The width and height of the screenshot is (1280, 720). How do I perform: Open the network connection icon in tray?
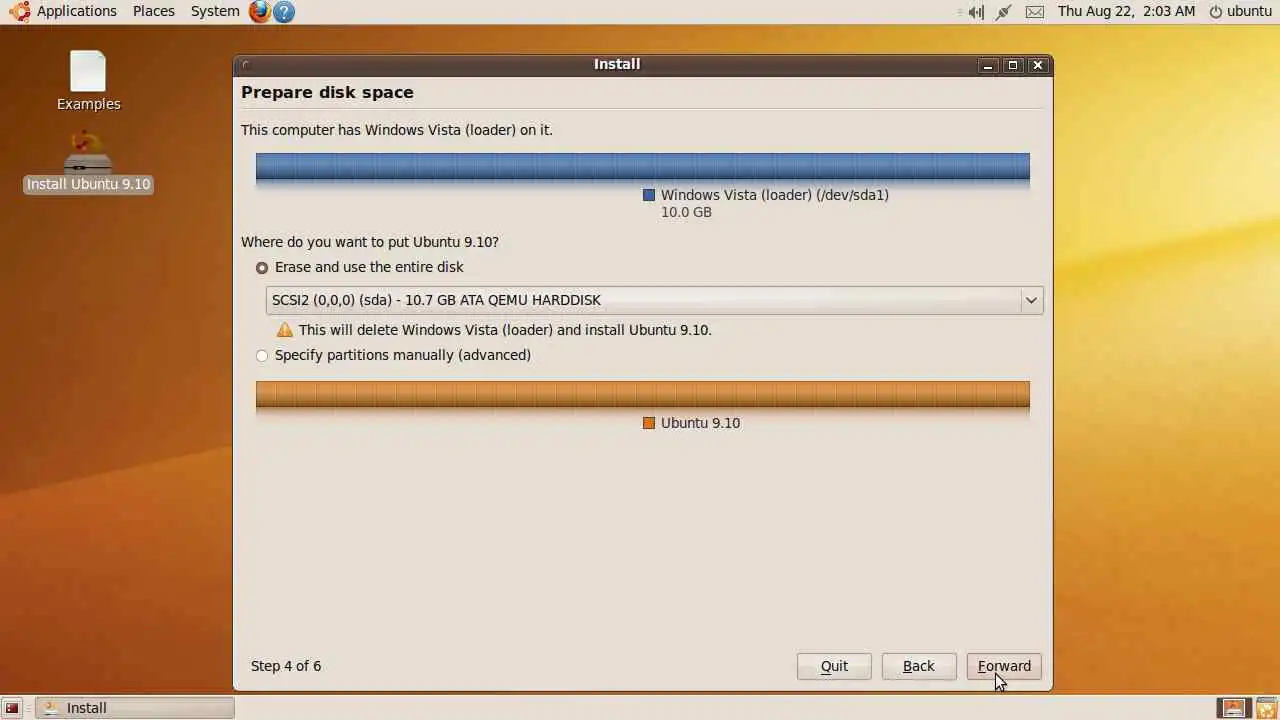click(1004, 12)
